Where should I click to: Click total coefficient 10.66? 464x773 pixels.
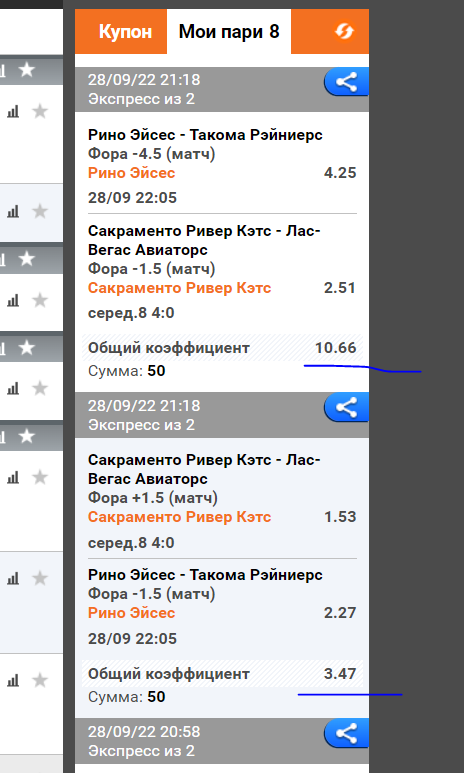click(x=336, y=348)
